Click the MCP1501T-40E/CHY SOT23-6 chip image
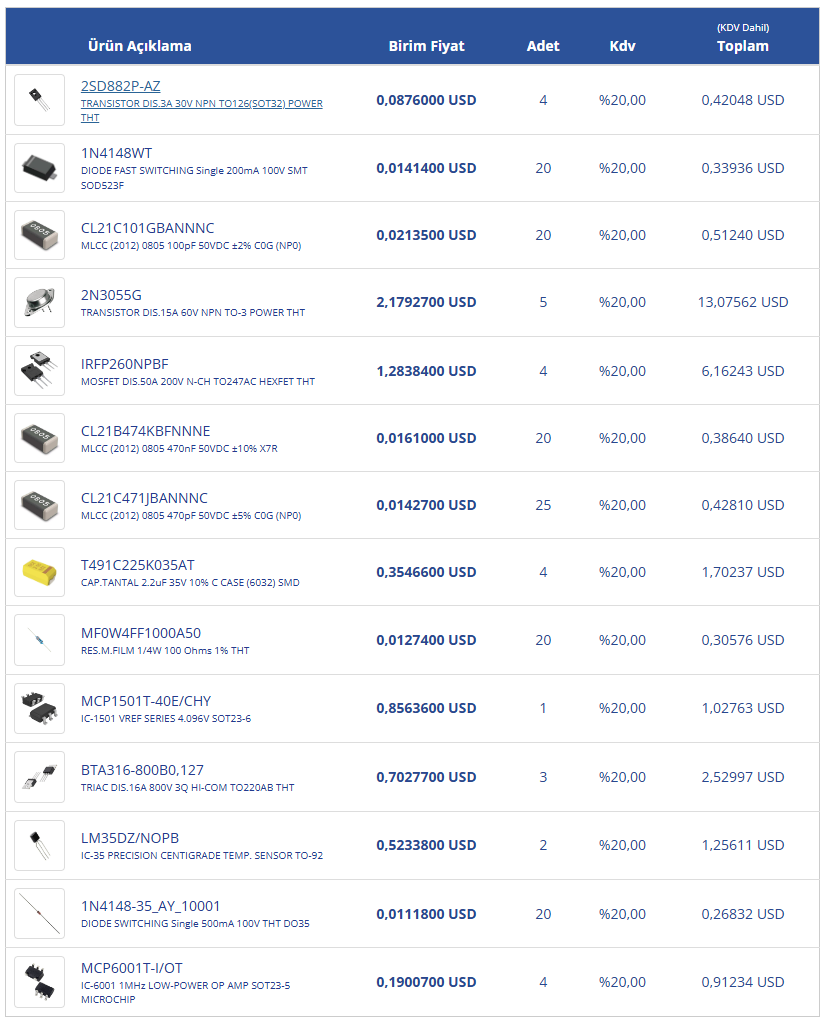The width and height of the screenshot is (826, 1021). coord(40,708)
